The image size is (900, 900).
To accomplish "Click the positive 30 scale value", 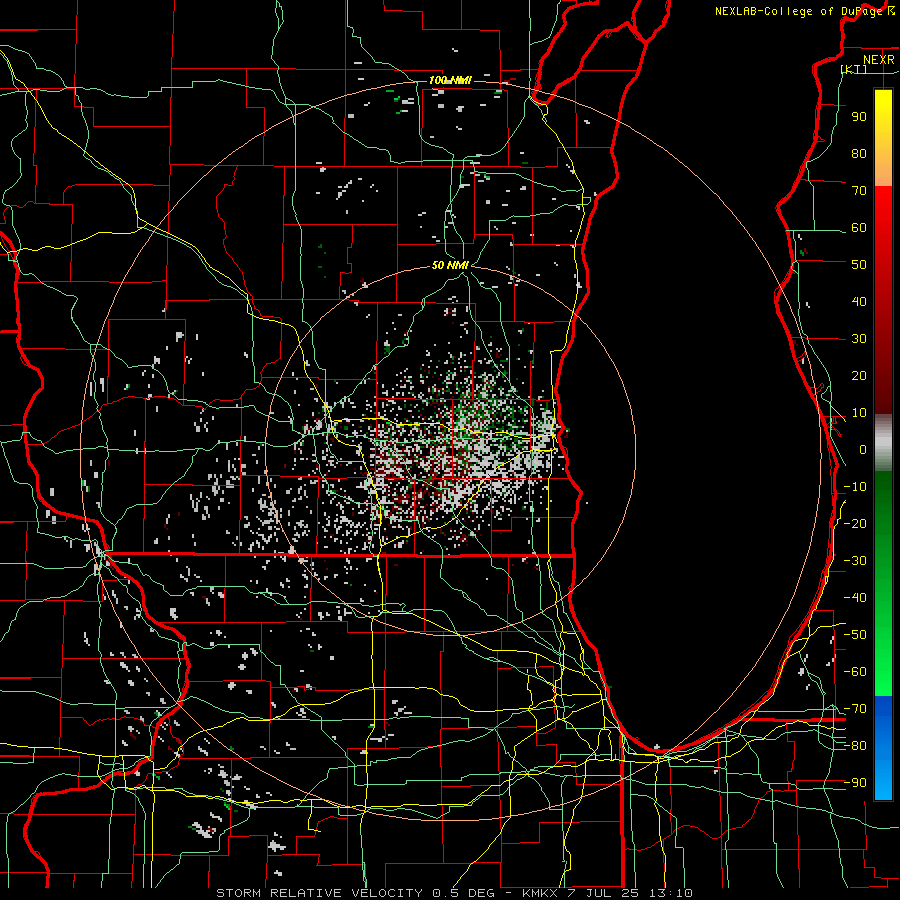I will point(859,339).
